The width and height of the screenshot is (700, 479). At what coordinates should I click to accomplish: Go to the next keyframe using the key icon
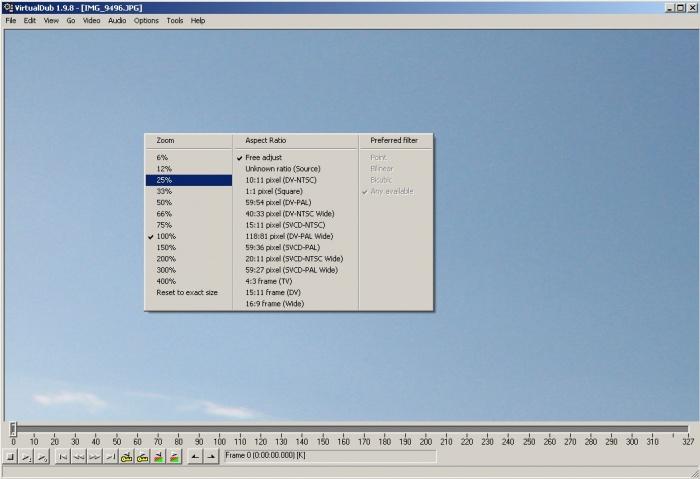point(143,457)
